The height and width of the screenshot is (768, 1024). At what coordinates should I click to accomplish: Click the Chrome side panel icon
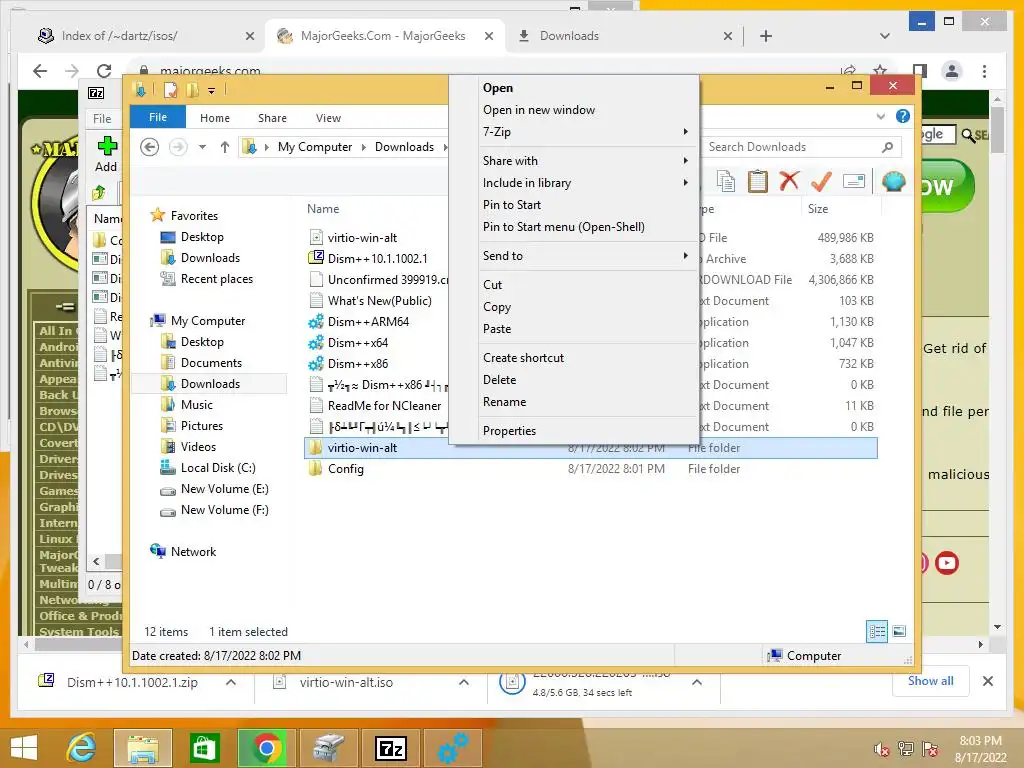(920, 71)
